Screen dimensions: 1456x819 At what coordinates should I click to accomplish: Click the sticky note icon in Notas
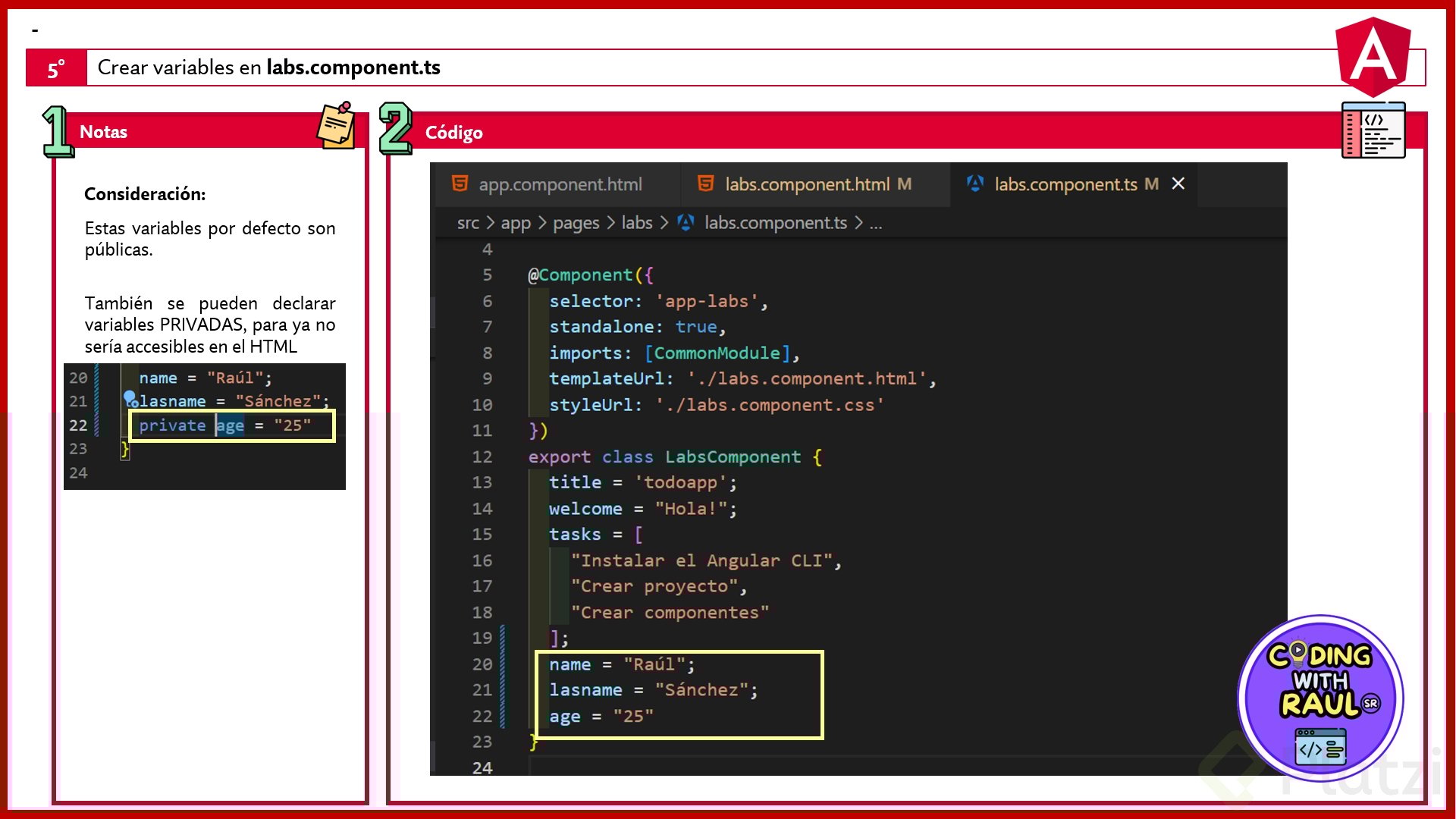pyautogui.click(x=336, y=125)
